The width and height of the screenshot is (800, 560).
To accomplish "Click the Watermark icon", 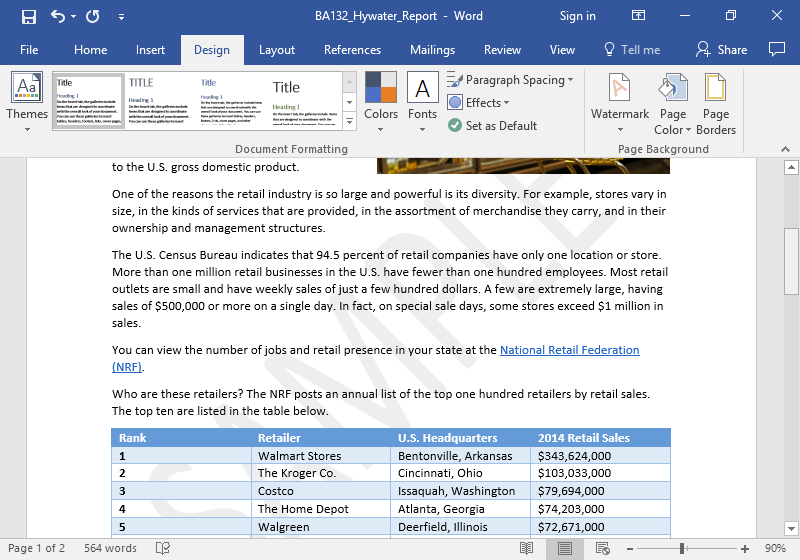I will (619, 99).
